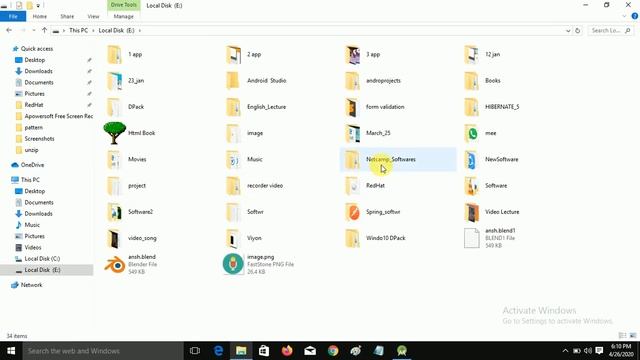The height and width of the screenshot is (360, 640).
Task: Go back to the previous folder
Action: 9,31
